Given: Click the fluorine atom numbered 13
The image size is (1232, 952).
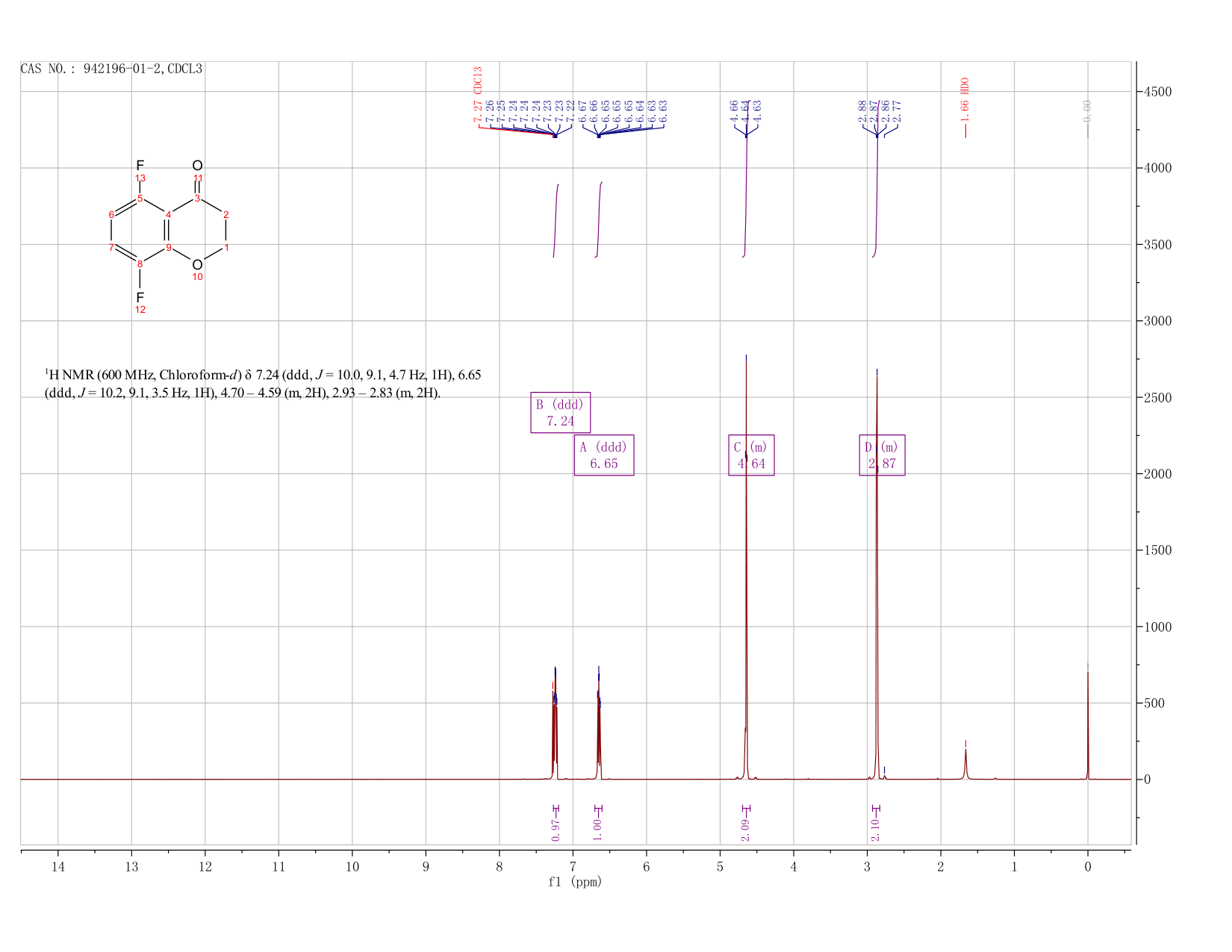Looking at the screenshot, I should click(x=140, y=165).
